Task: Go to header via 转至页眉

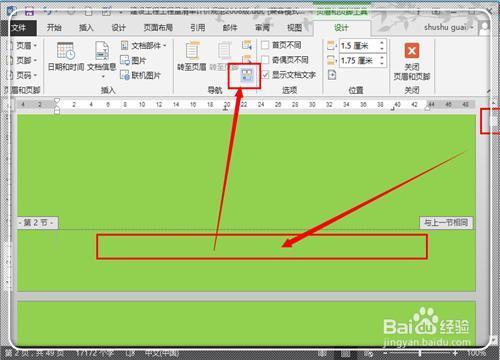Action: pos(192,57)
